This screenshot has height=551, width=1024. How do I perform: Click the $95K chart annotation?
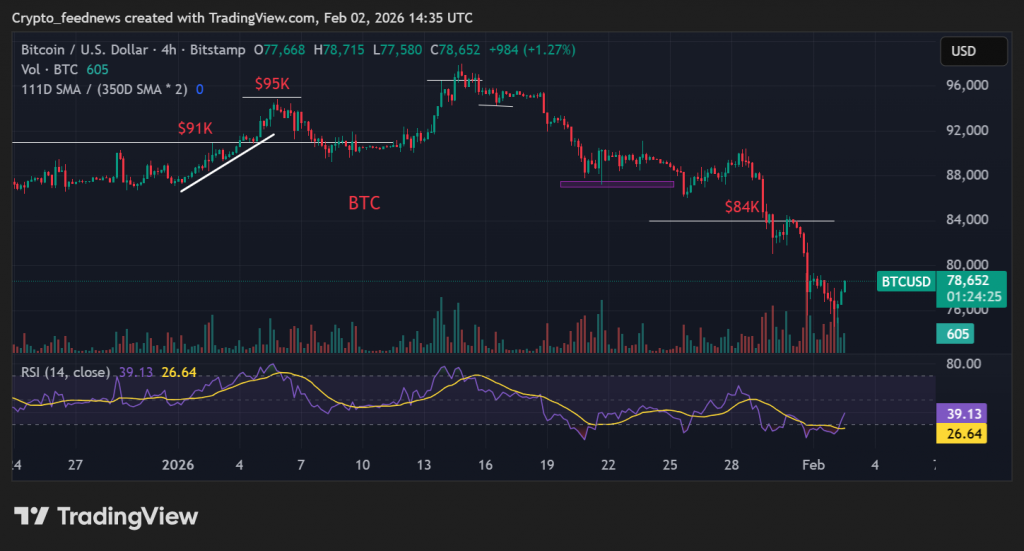[x=272, y=84]
